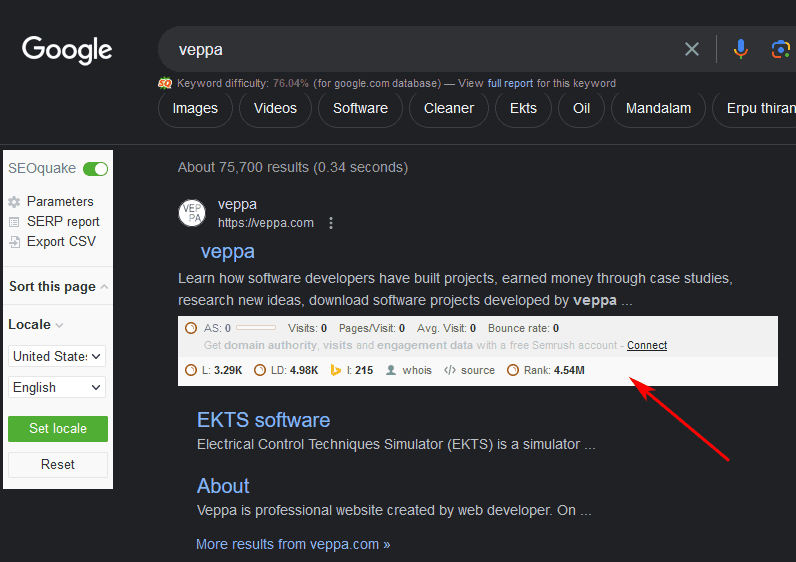Click the 'Bounce rate: 0' metric
The image size is (796, 562).
pyautogui.click(x=523, y=328)
